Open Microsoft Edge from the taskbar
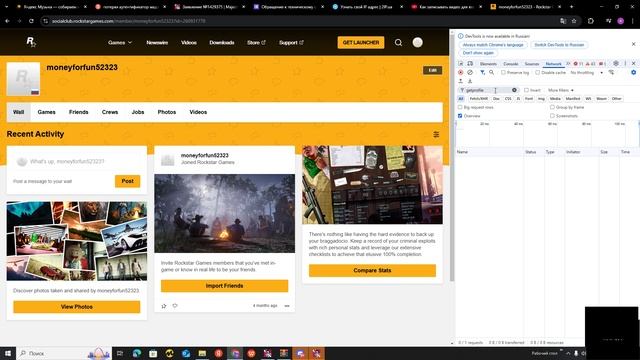Viewport: 640px width, 360px height. tap(136, 353)
